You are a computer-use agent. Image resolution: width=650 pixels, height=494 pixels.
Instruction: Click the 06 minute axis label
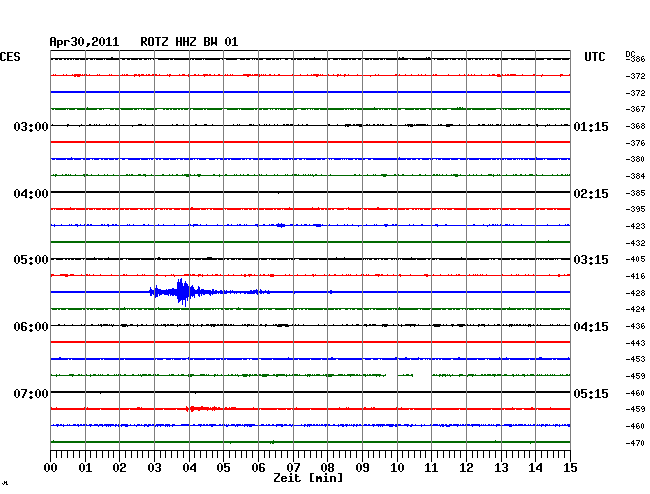tap(258, 468)
